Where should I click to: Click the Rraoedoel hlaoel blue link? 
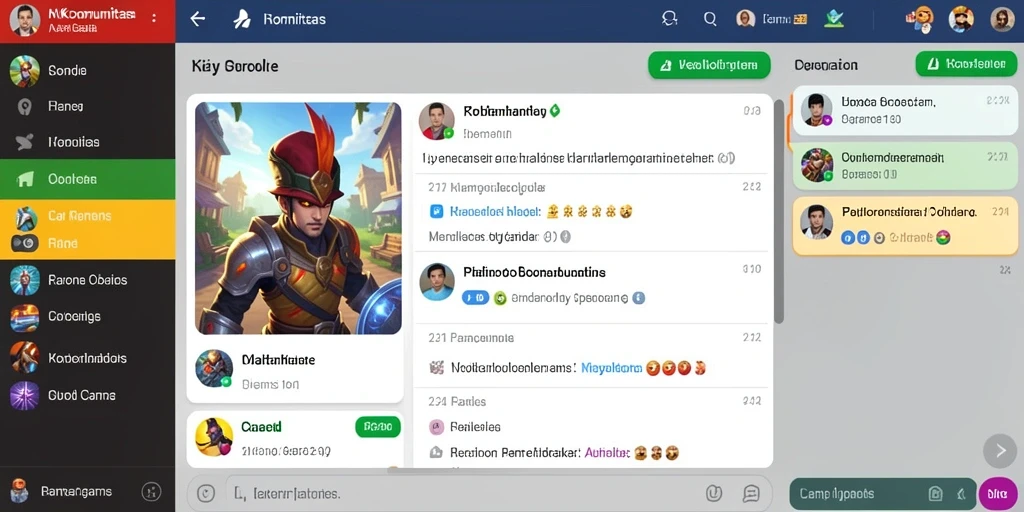(496, 212)
